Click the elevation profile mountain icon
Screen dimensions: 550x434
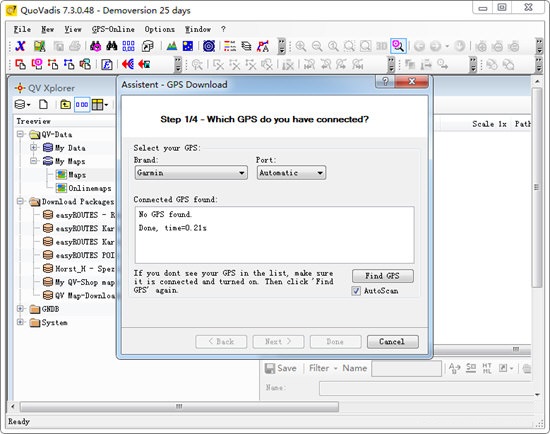[x=172, y=46]
